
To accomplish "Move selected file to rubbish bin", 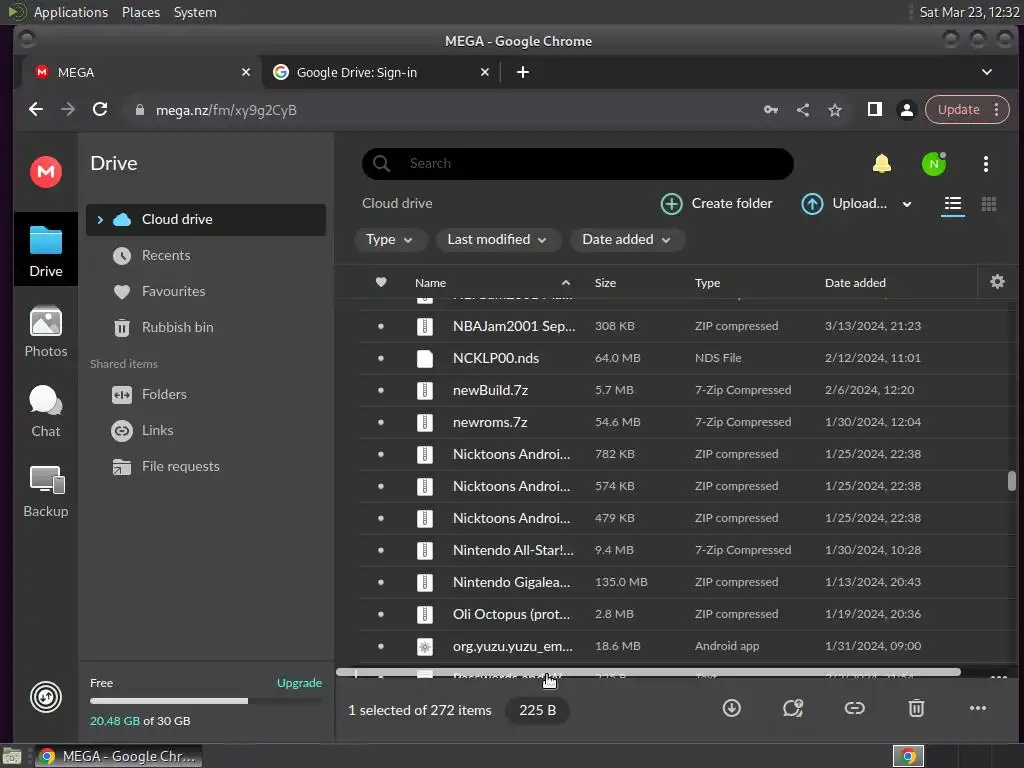I will 916,708.
